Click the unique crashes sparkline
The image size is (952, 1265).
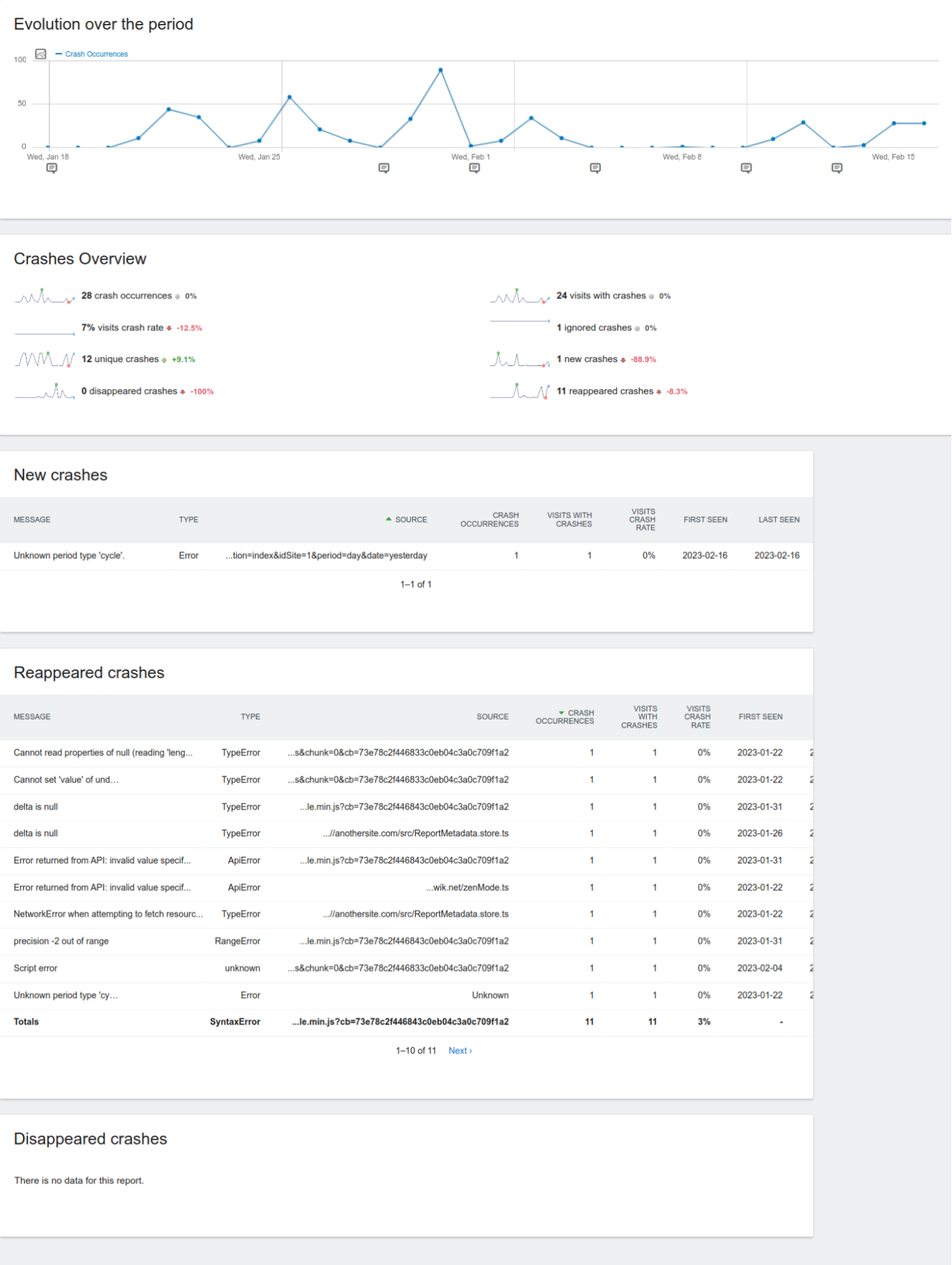pos(45,359)
